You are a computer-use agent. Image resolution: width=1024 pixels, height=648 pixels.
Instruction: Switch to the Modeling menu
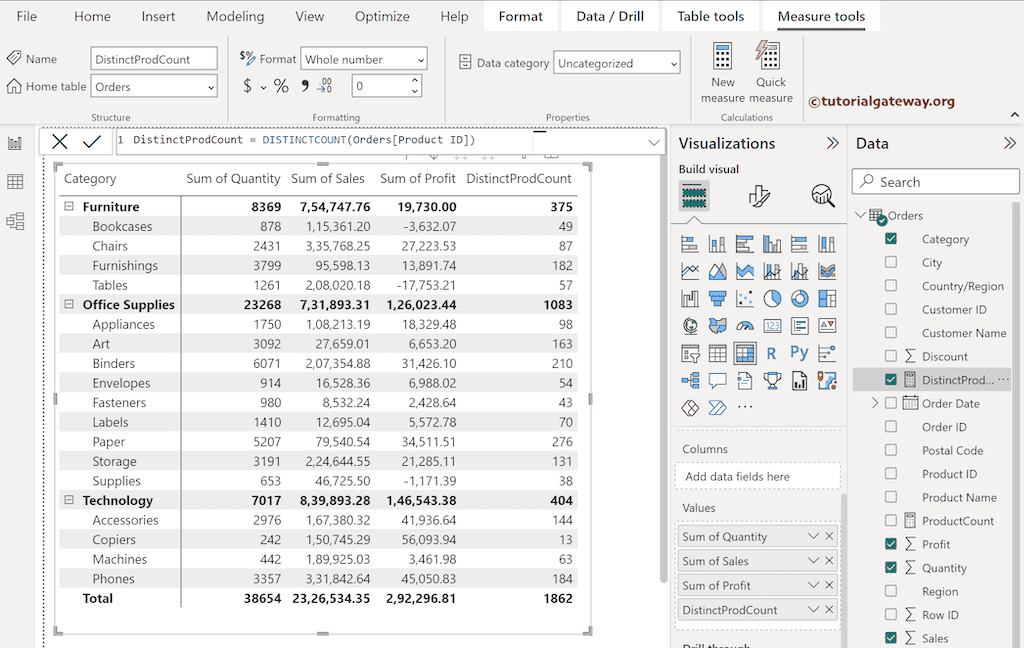(235, 16)
